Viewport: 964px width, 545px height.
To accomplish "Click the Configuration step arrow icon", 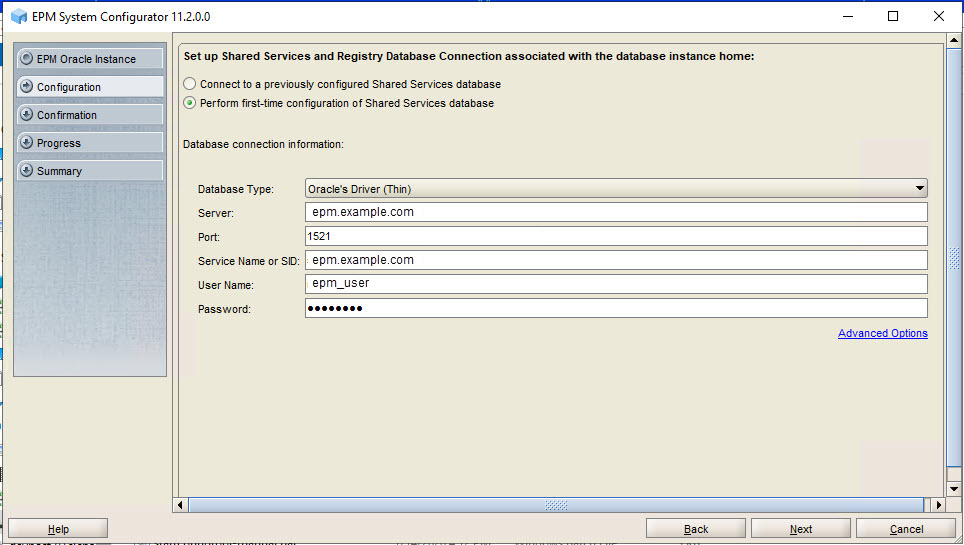I will pos(26,87).
